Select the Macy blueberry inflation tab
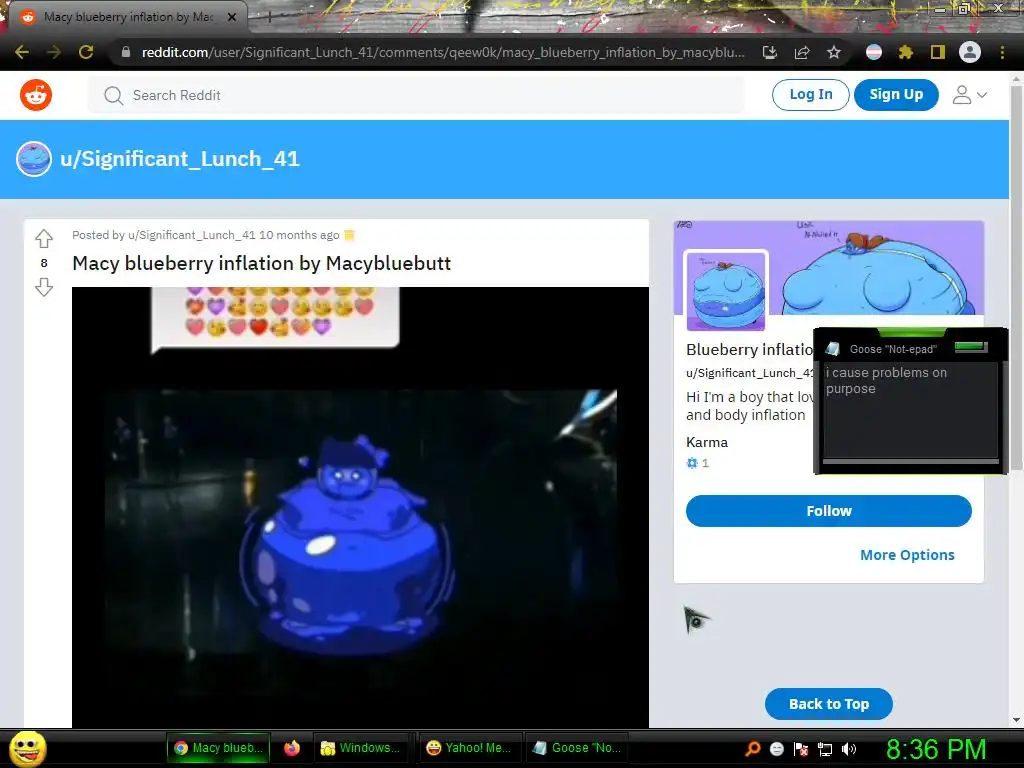Image resolution: width=1024 pixels, height=768 pixels. (x=129, y=17)
